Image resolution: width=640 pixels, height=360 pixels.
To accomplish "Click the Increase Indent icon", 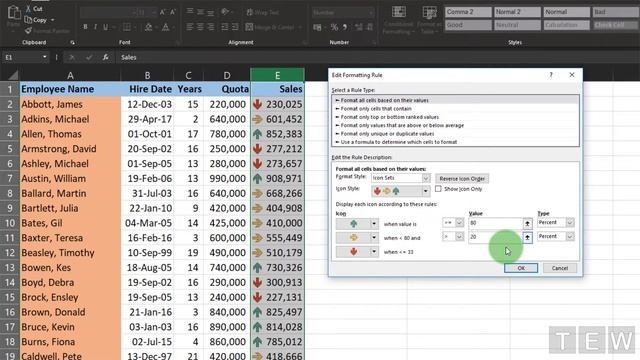I will [235, 27].
